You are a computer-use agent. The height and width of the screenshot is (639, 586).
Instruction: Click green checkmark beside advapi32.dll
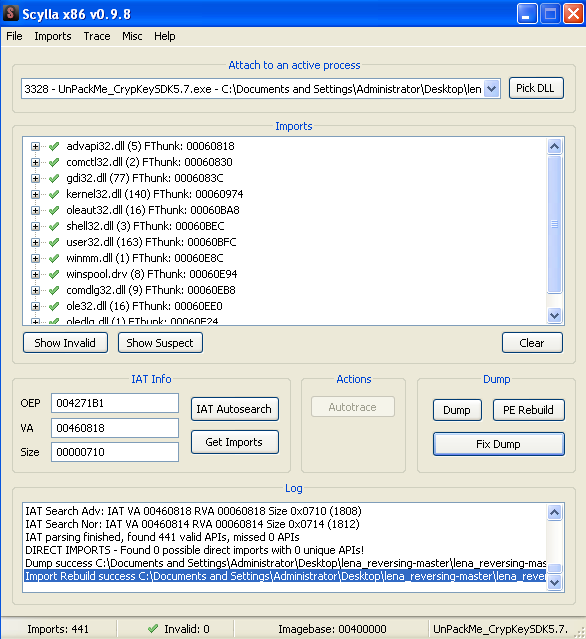click(54, 146)
